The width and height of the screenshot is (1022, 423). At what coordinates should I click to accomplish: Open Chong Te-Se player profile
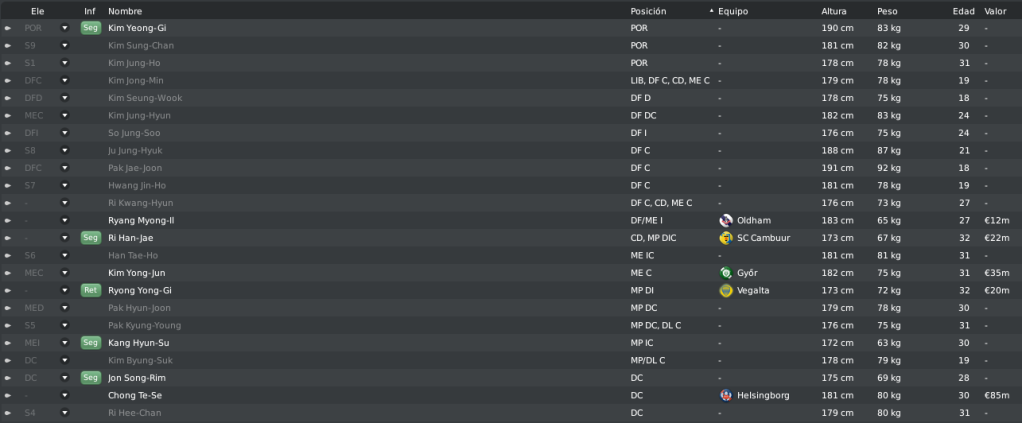135,396
